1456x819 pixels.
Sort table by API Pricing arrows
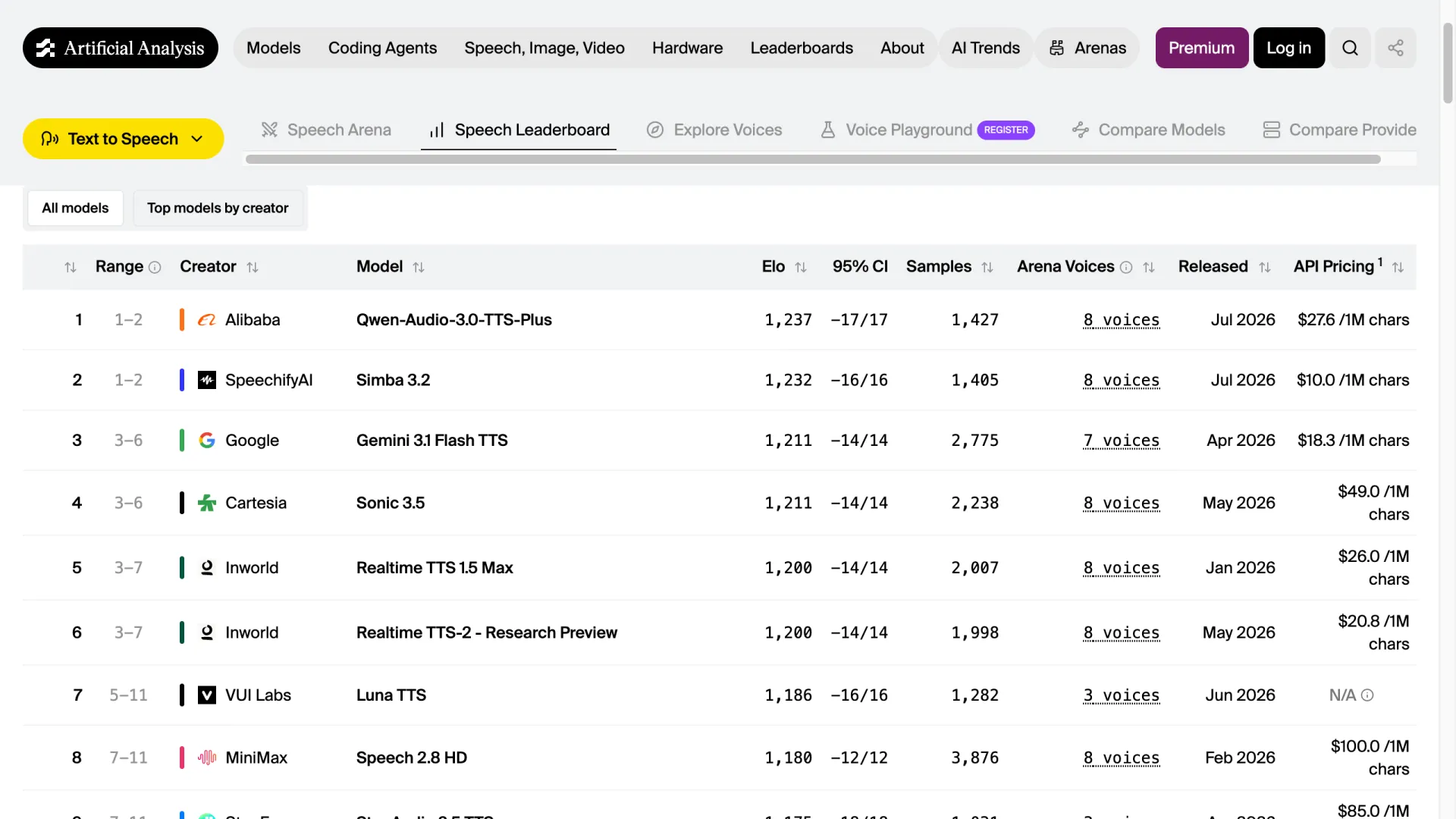click(x=1398, y=267)
